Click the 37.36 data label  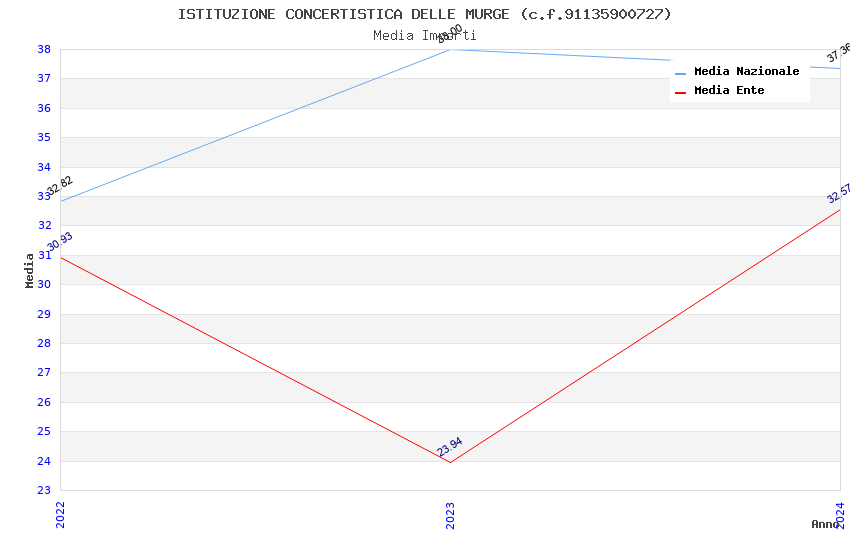(x=839, y=53)
